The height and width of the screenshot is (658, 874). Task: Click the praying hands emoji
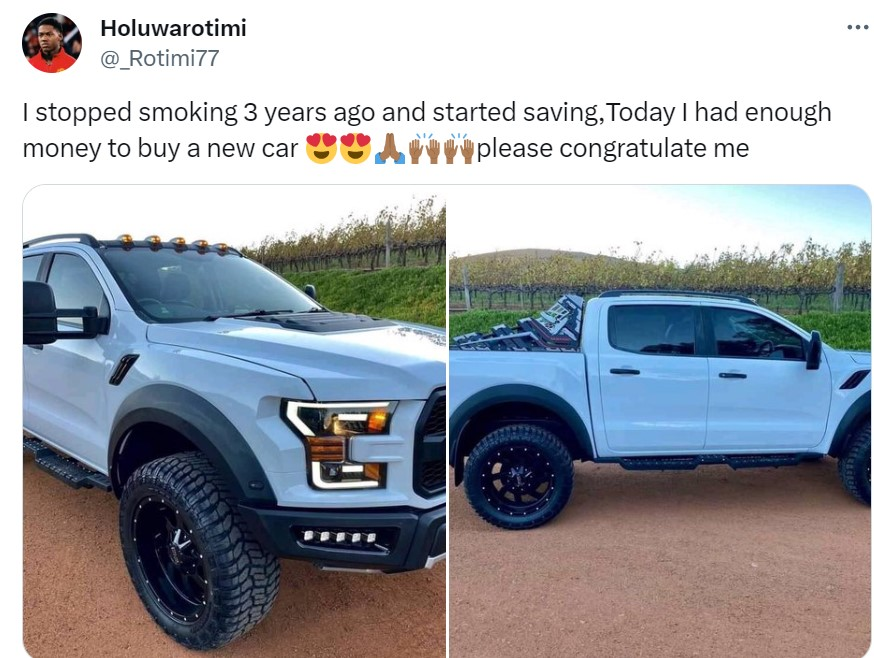tap(390, 148)
